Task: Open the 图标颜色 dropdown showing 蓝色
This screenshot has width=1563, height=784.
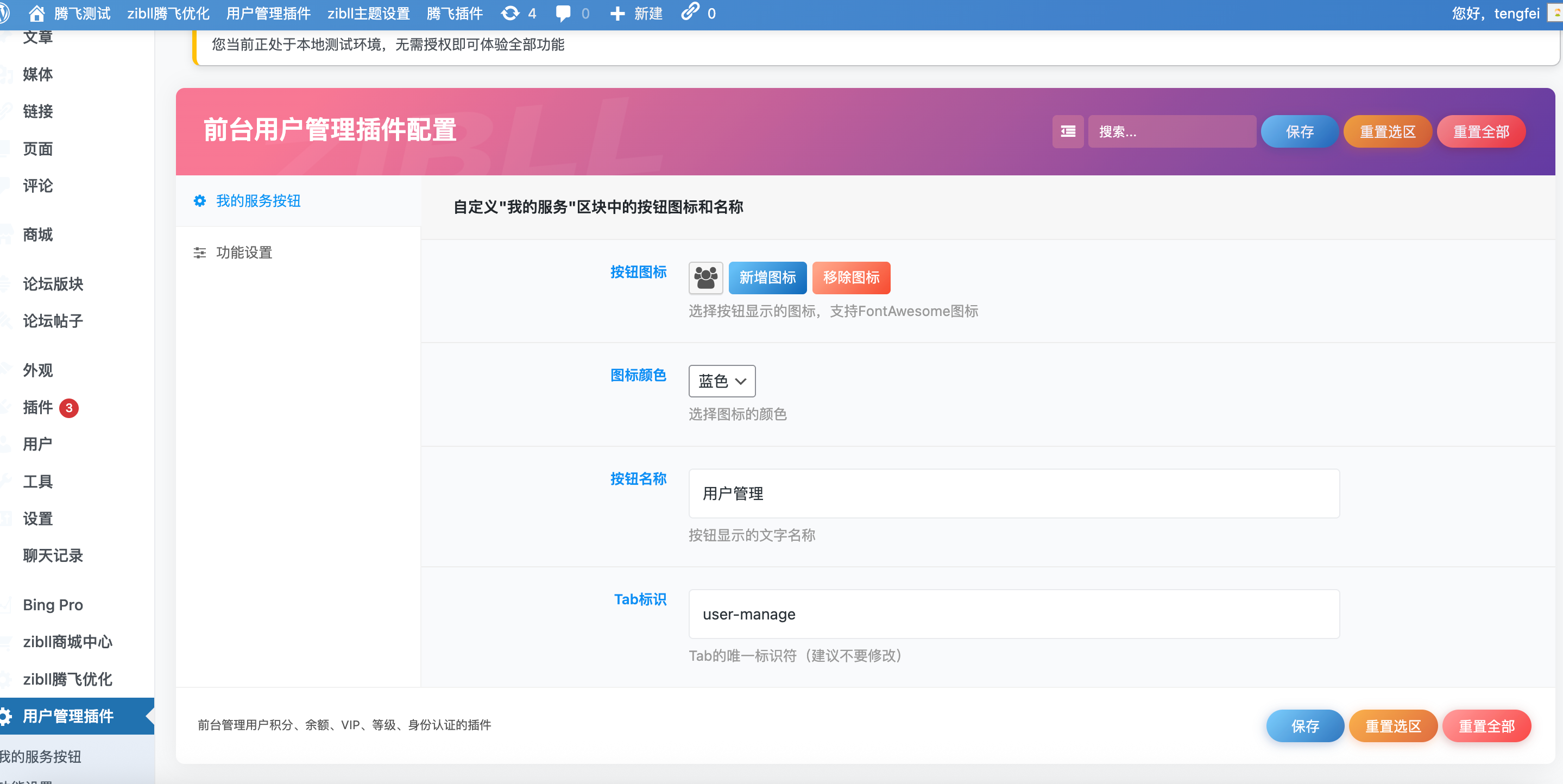Action: (x=721, y=381)
